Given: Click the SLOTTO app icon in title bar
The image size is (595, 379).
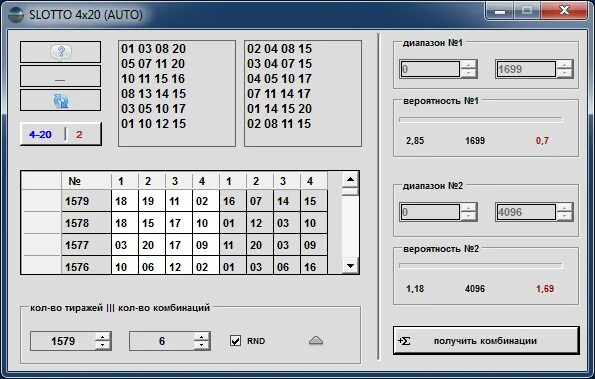Looking at the screenshot, I should 16,15.
